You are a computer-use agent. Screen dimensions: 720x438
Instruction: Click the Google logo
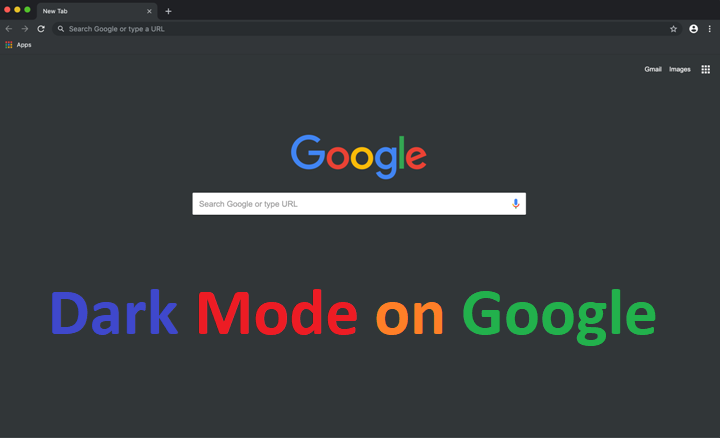(358, 155)
